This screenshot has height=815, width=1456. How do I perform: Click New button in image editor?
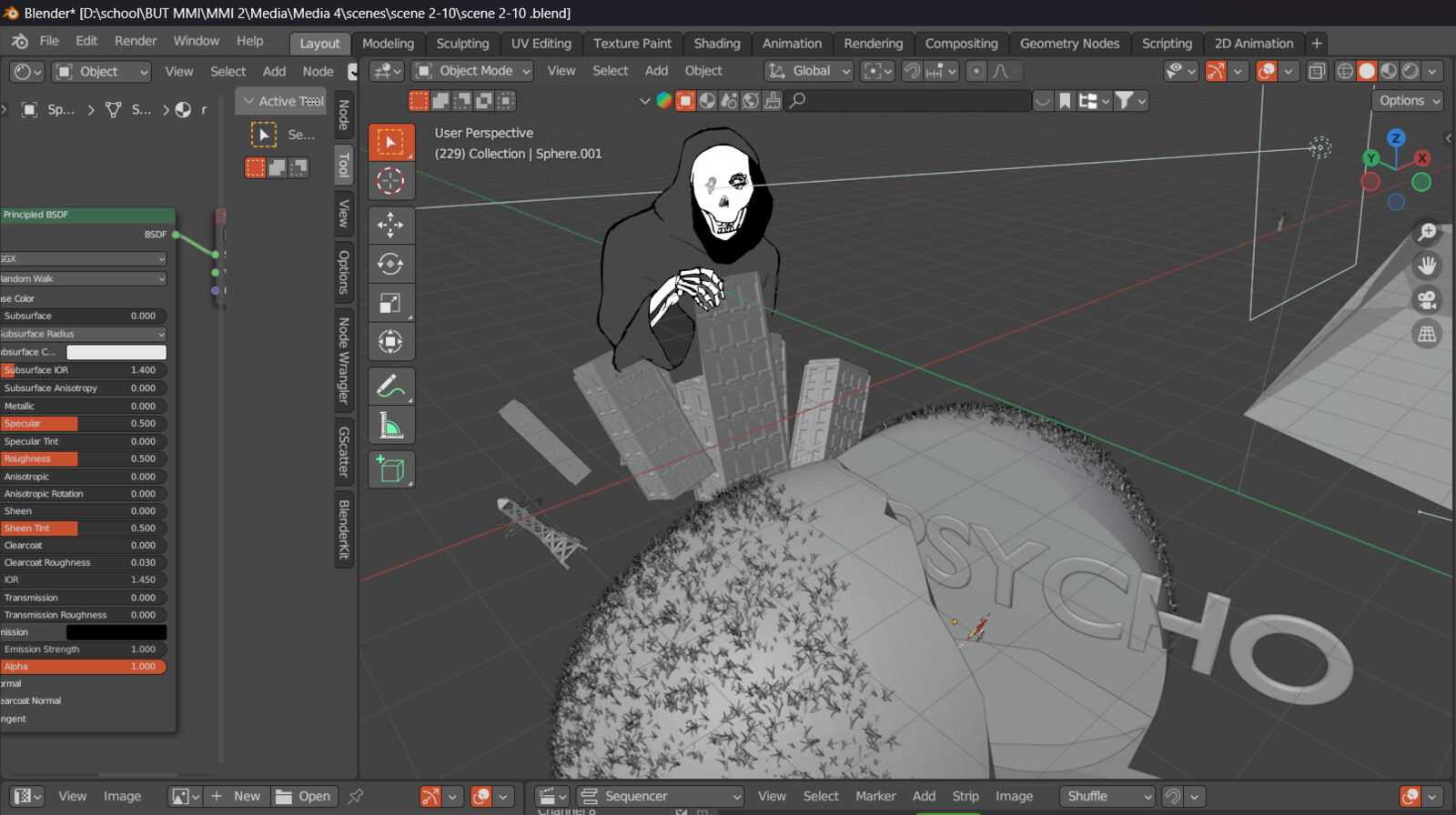coord(237,796)
